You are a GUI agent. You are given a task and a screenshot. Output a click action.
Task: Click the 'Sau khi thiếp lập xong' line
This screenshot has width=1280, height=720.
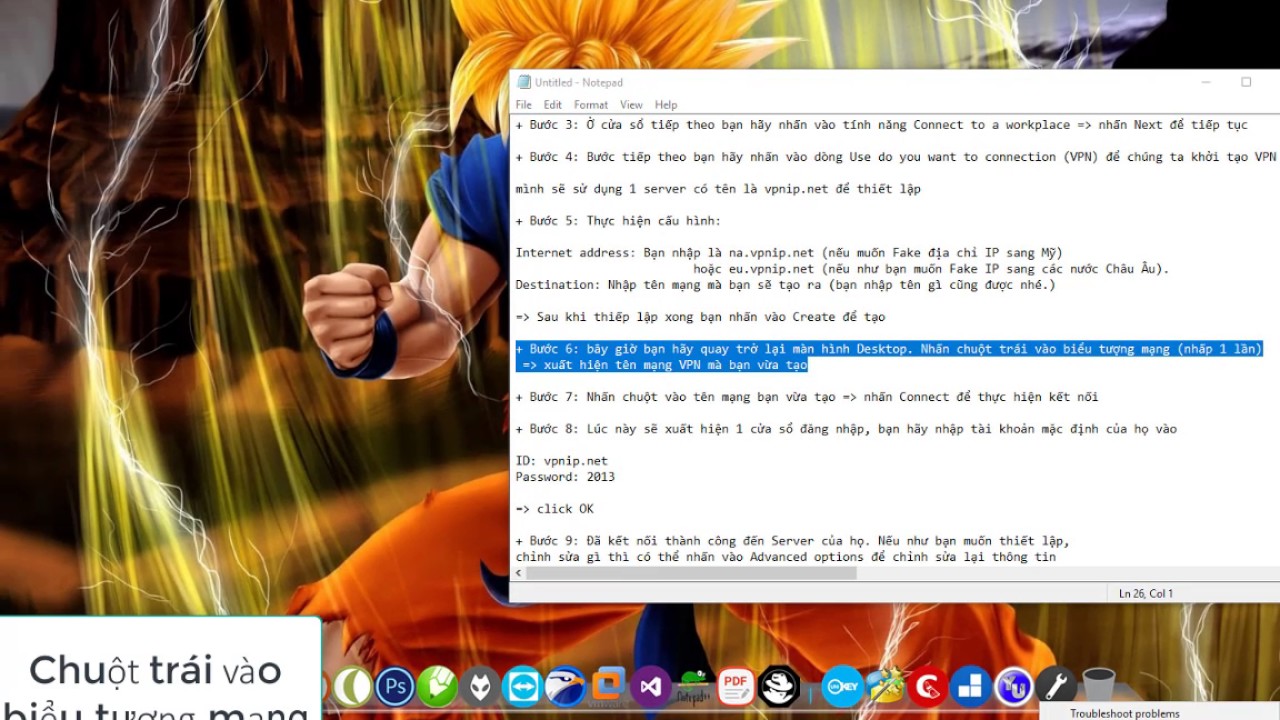pyautogui.click(x=700, y=317)
